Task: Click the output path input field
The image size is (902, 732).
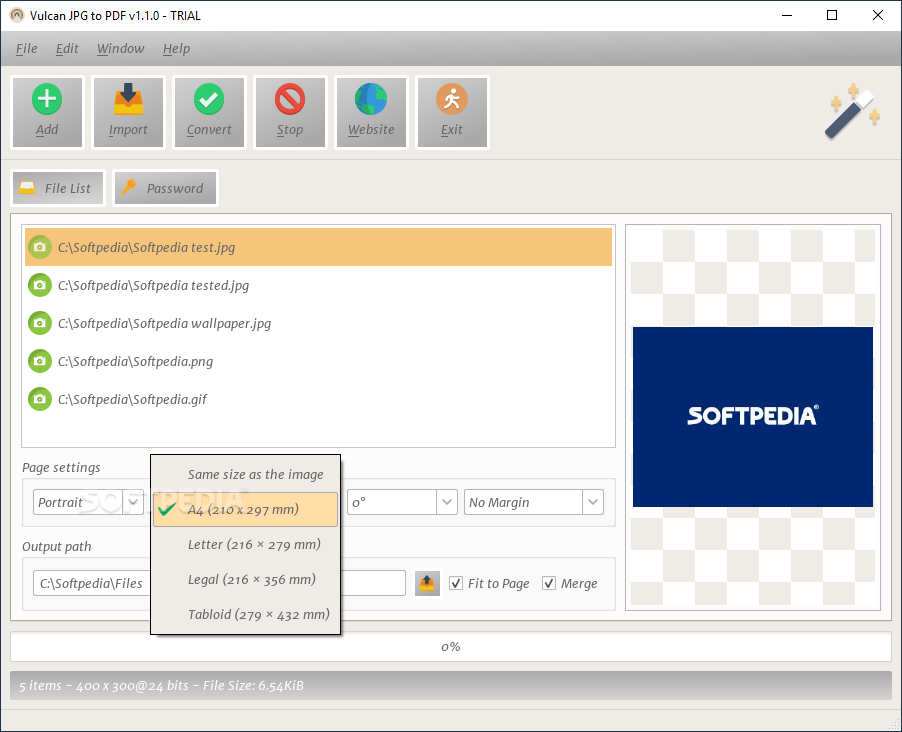Action: pyautogui.click(x=219, y=584)
